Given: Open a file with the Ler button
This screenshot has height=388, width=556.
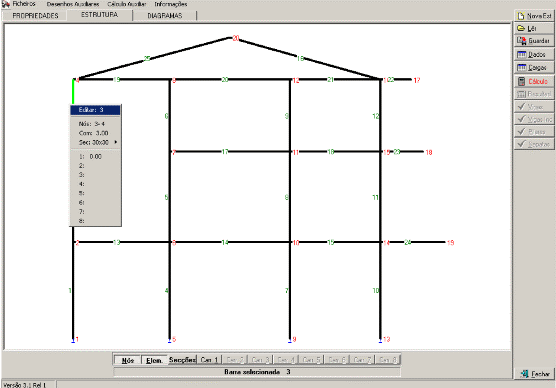Looking at the screenshot, I should click(x=534, y=28).
